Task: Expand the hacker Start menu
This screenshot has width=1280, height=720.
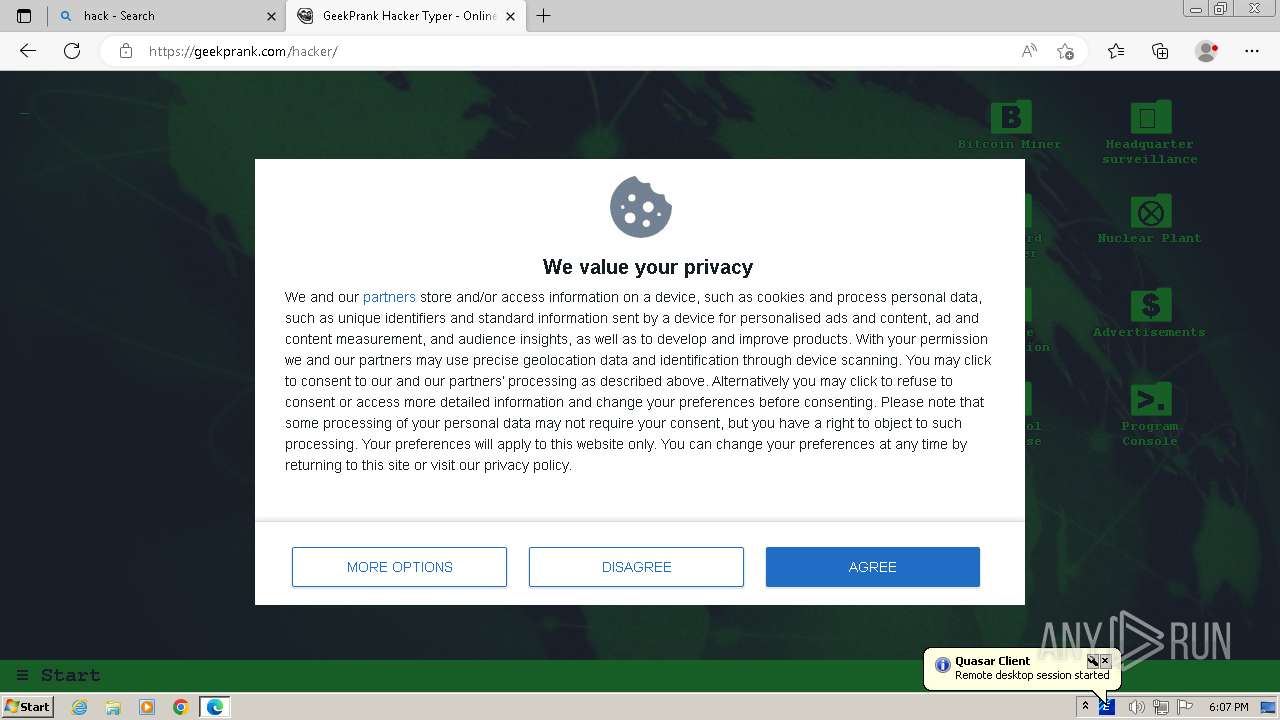Action: click(58, 675)
